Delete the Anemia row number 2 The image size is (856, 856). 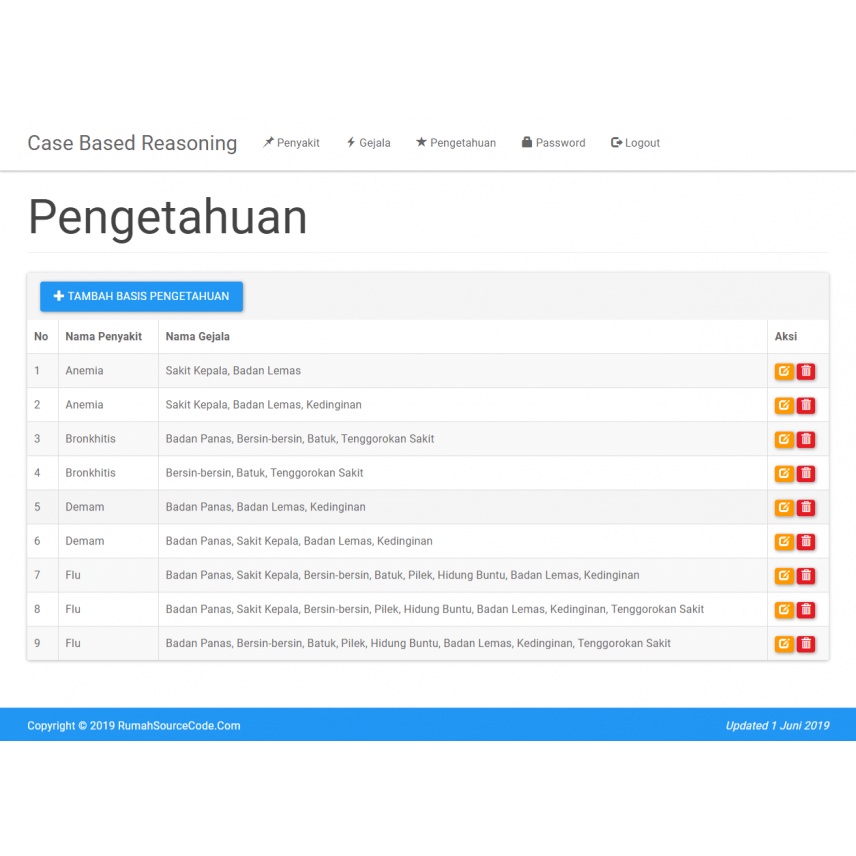coord(806,405)
